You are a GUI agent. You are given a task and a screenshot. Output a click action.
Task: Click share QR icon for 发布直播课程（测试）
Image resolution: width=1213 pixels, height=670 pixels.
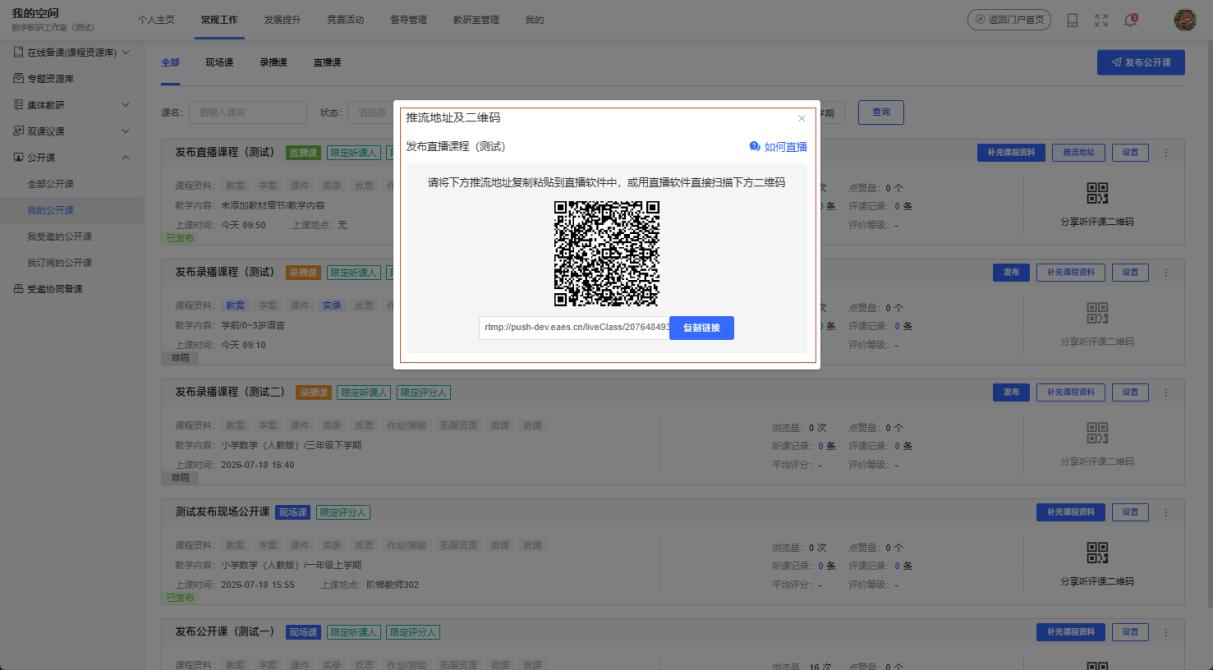1097,193
